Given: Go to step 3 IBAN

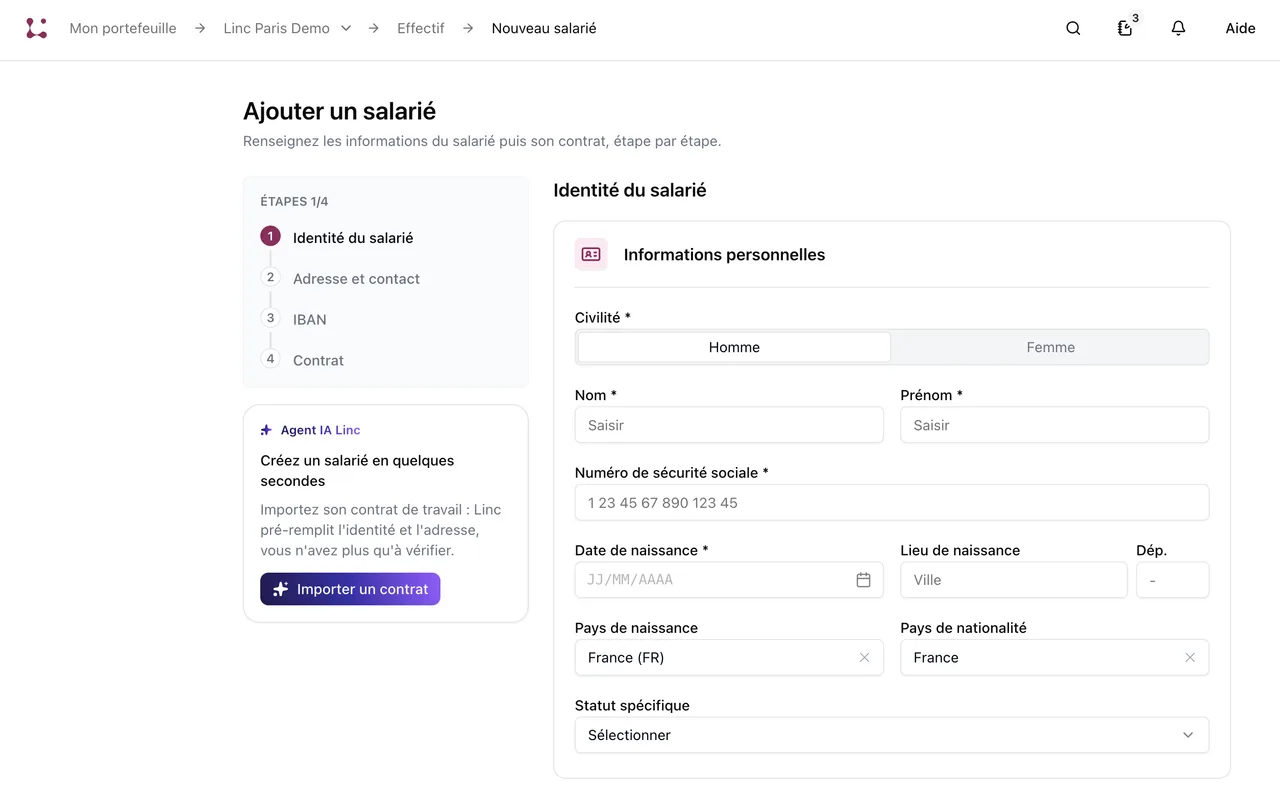Looking at the screenshot, I should pyautogui.click(x=294, y=319).
